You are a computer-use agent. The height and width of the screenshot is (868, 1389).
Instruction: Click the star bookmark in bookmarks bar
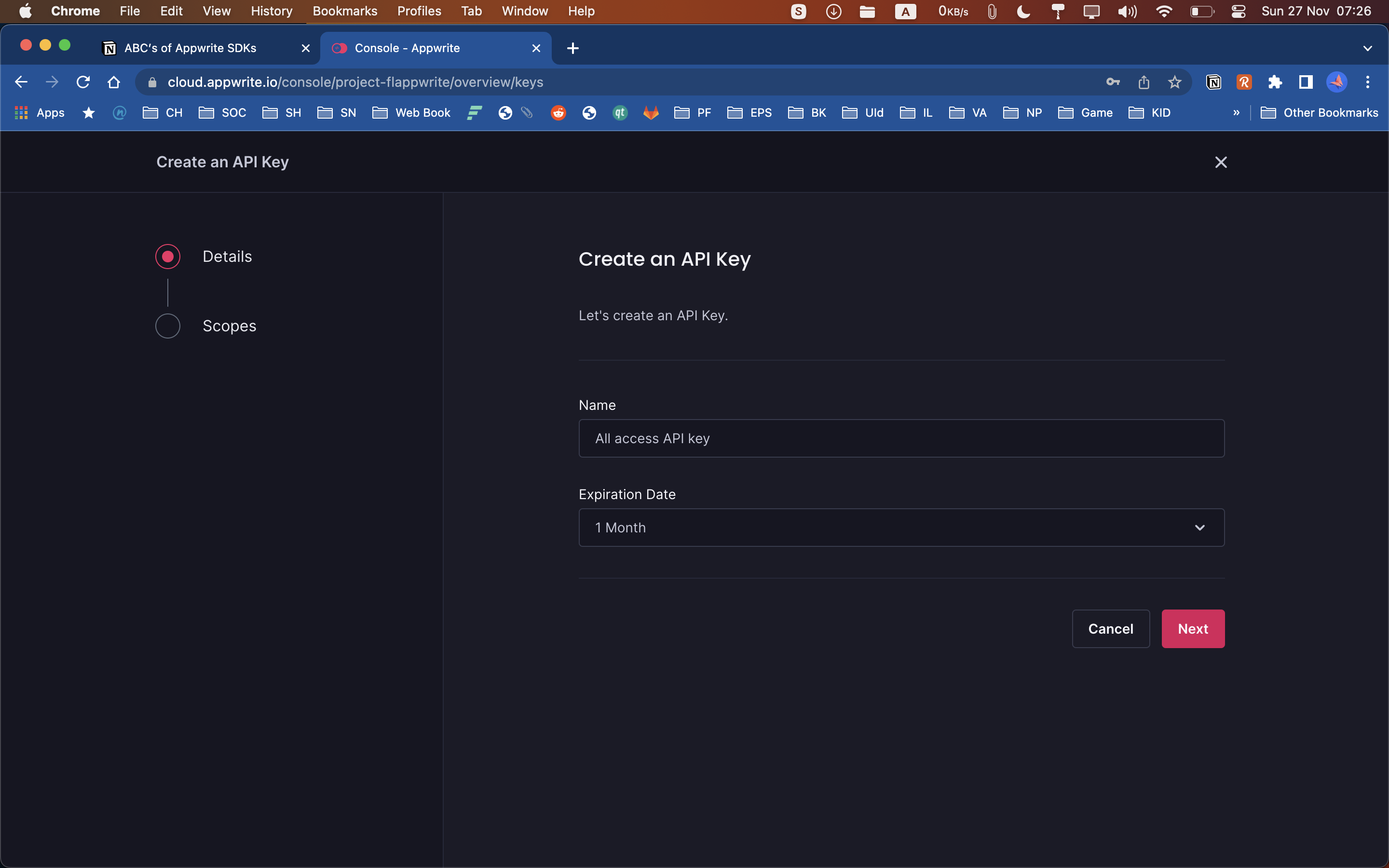tap(88, 112)
